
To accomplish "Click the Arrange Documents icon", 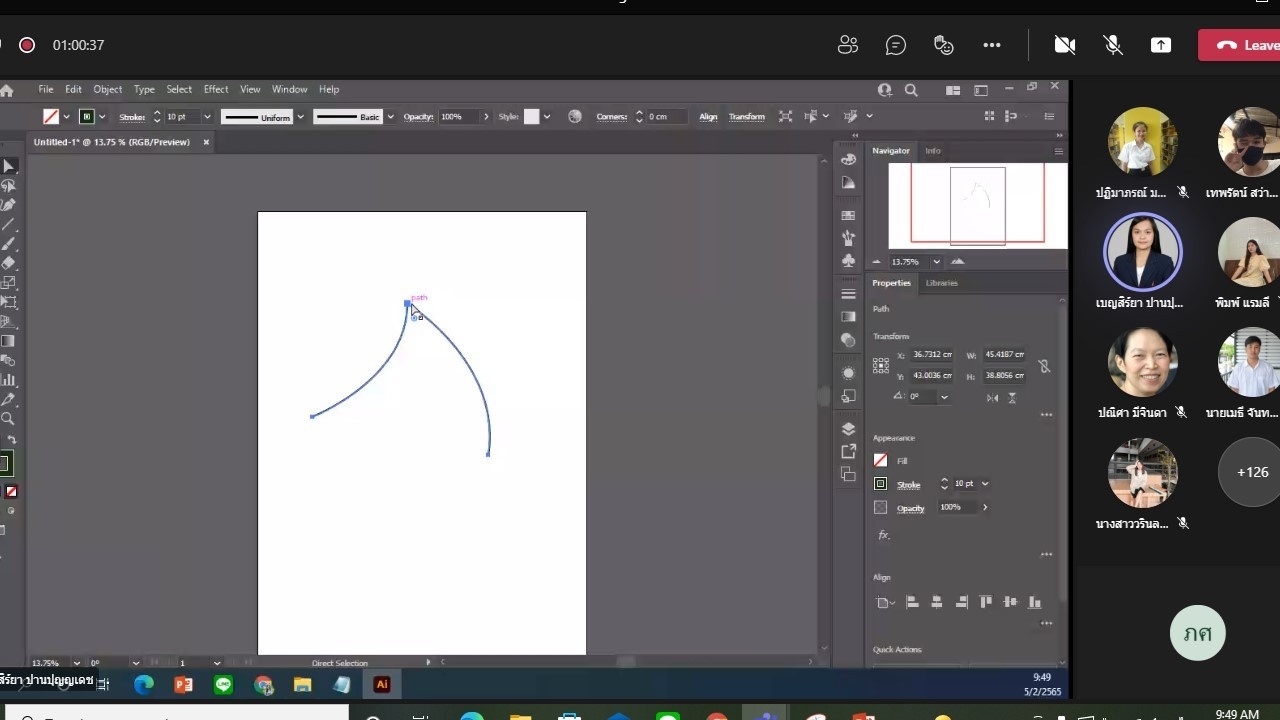I will (x=953, y=90).
